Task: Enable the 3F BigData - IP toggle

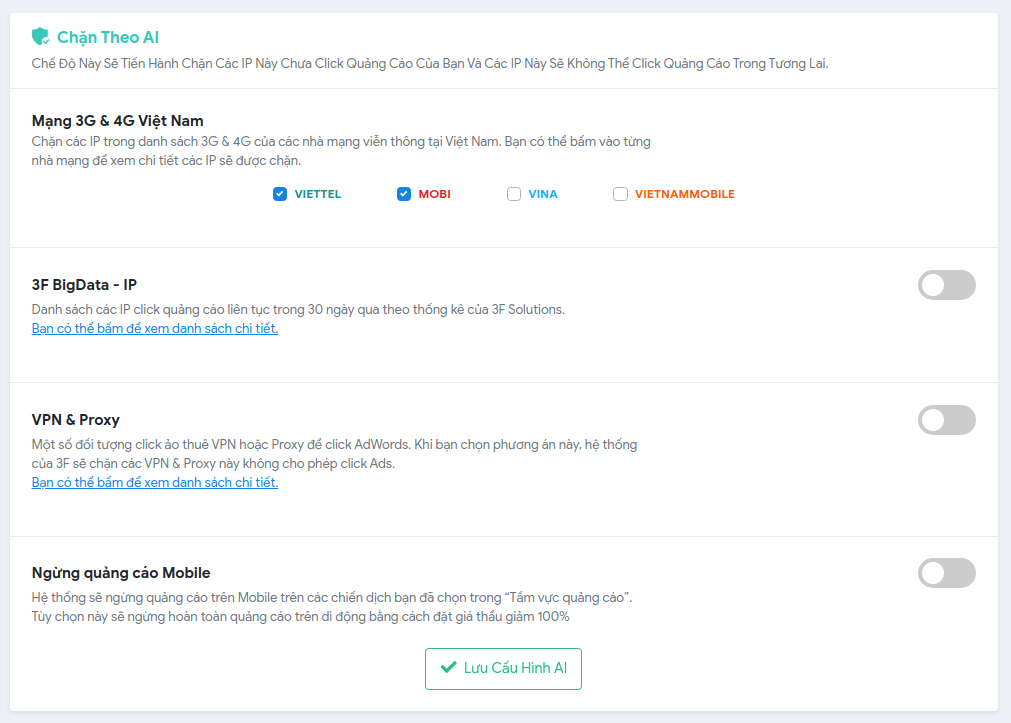Action: click(947, 285)
